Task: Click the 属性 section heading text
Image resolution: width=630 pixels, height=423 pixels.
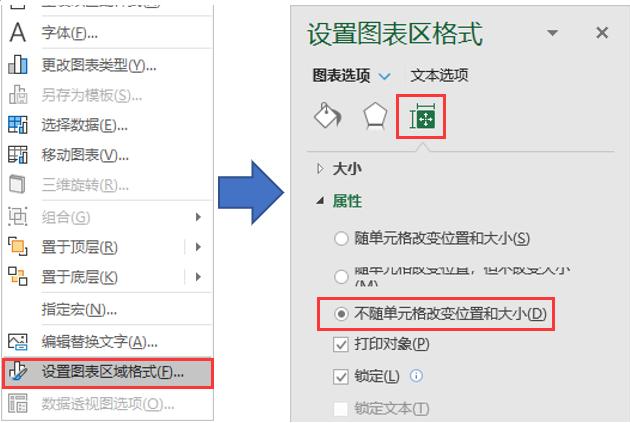Action: click(x=347, y=200)
